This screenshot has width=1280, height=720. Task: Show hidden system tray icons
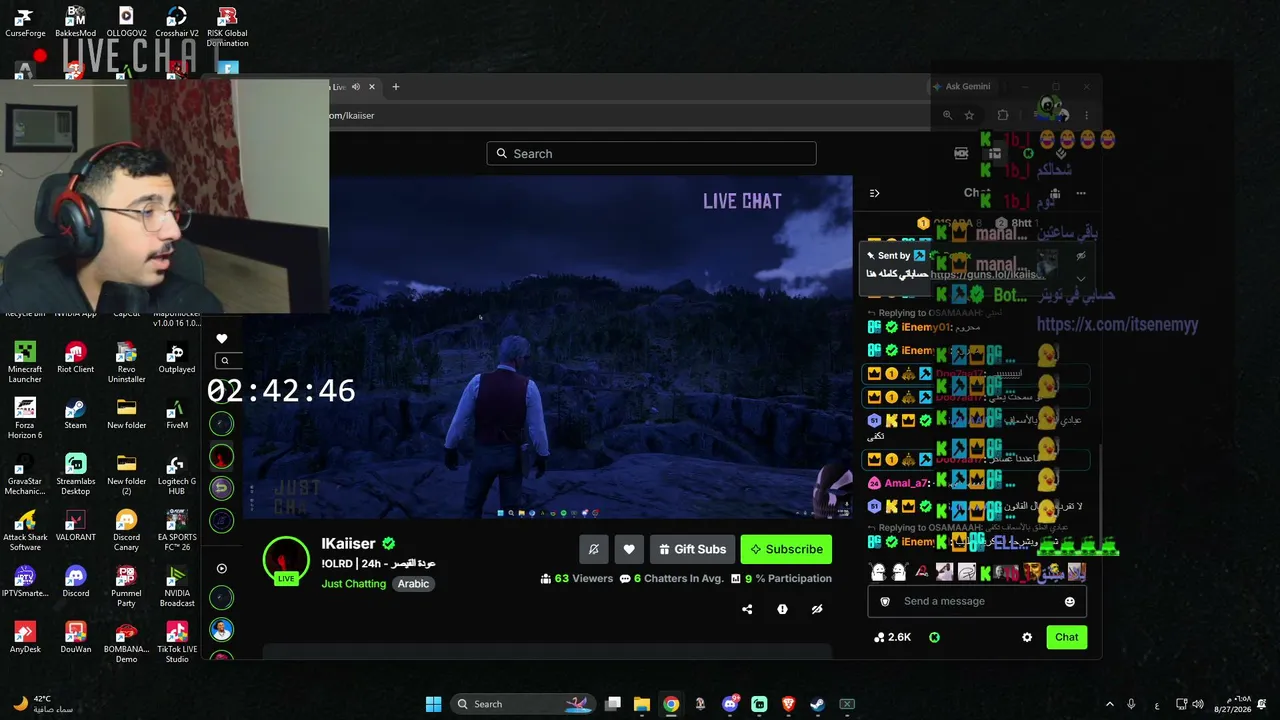point(1109,704)
